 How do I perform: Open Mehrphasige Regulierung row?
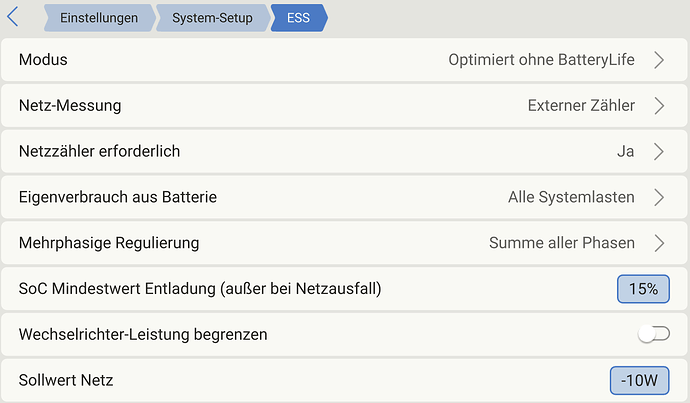pos(344,243)
